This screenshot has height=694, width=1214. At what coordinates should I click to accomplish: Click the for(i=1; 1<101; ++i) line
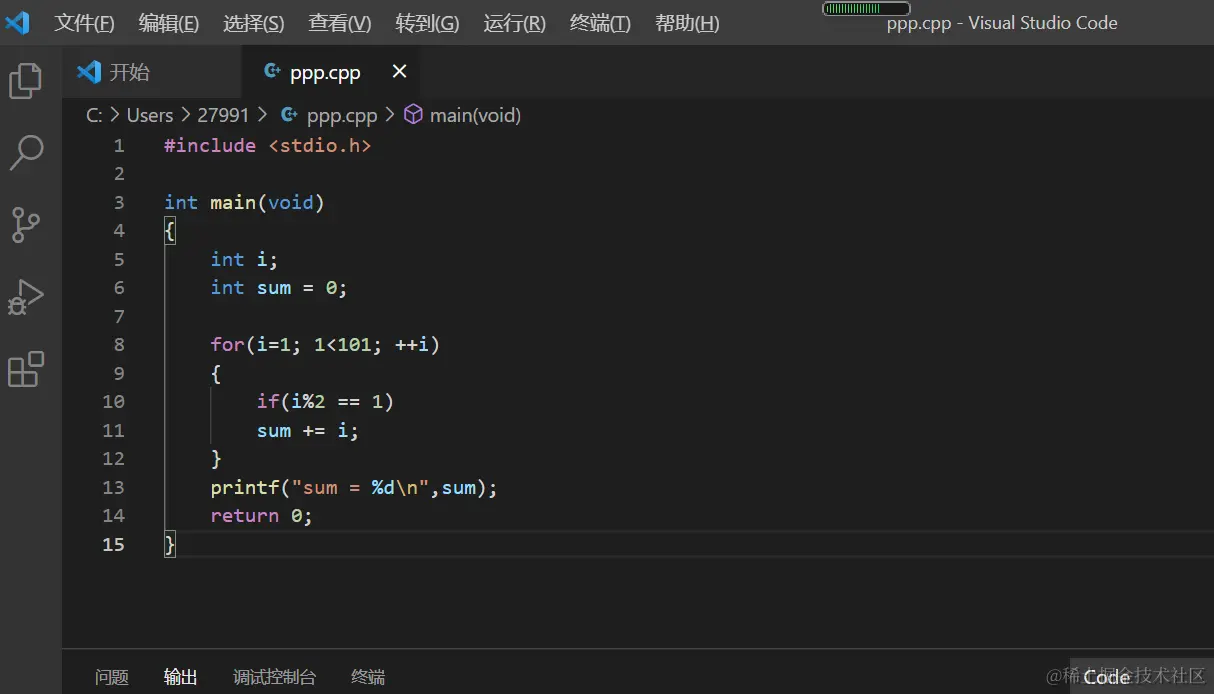(x=325, y=345)
